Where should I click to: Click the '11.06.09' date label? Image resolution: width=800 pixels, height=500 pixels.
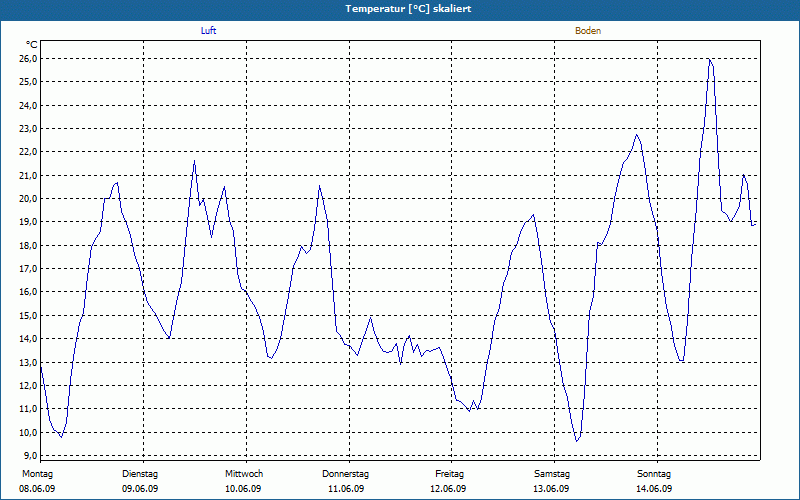tap(346, 489)
